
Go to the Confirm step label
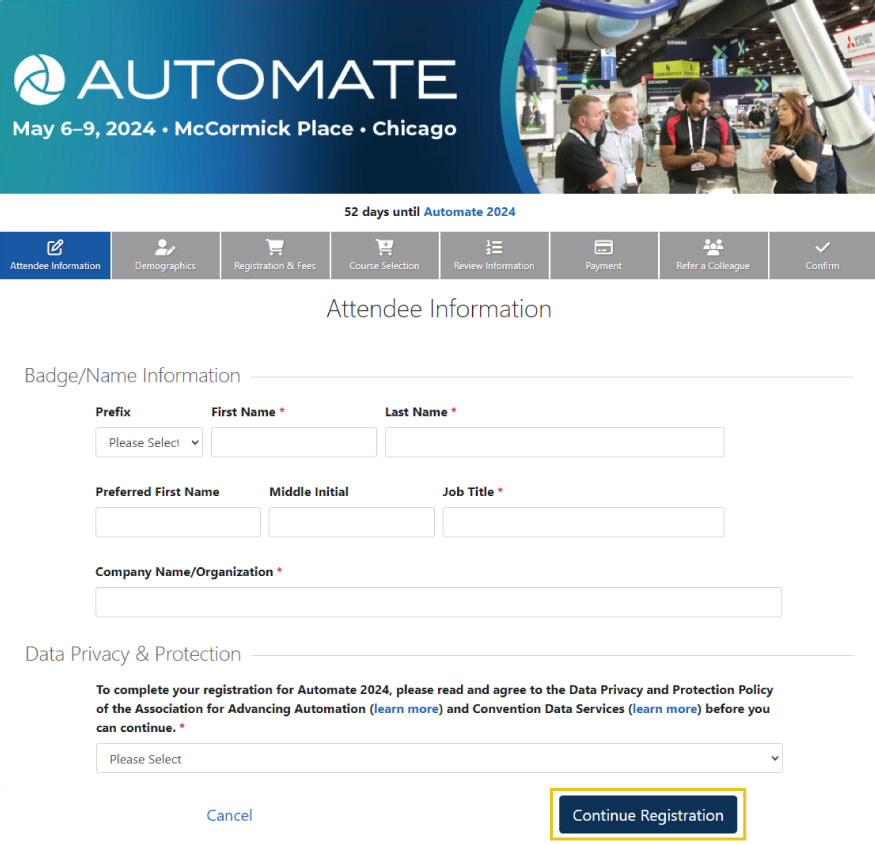822,266
